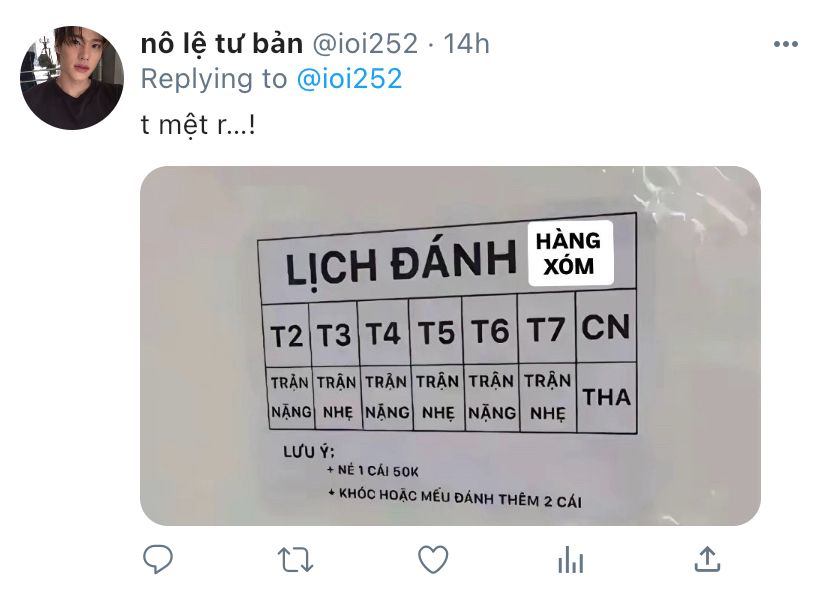Open the blue @ioi252 reply mention

(x=350, y=79)
